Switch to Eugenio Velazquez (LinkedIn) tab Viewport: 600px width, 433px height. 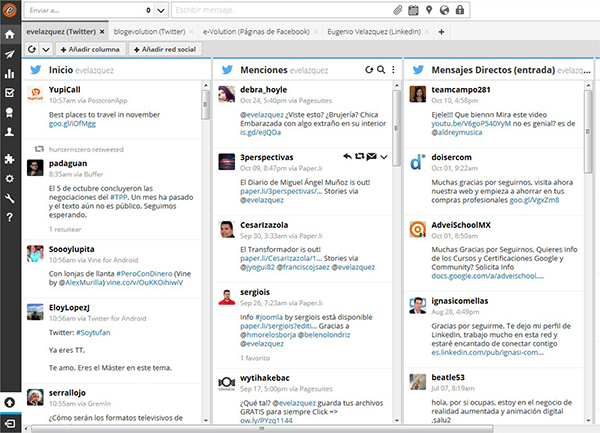point(374,32)
